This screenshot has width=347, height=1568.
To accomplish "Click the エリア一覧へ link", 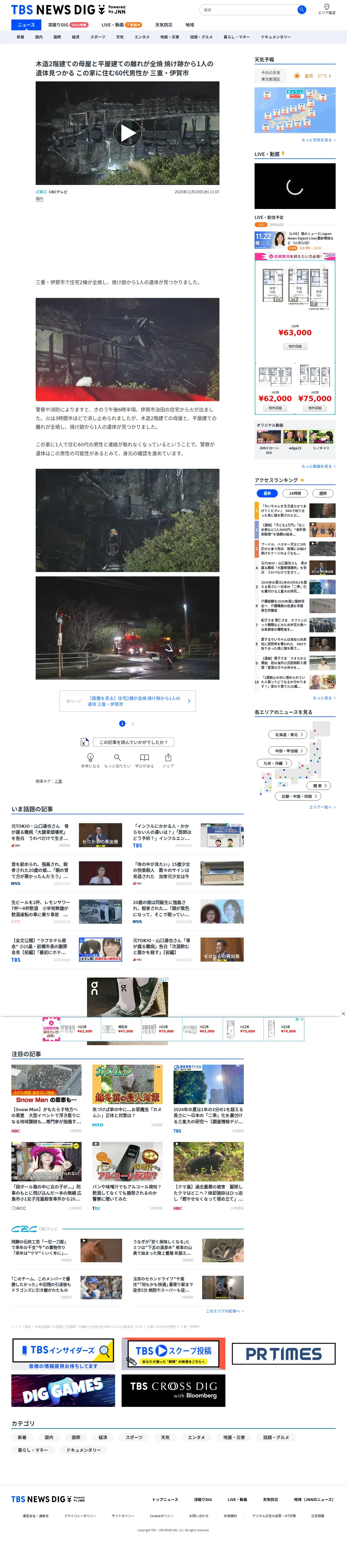I will pyautogui.click(x=322, y=807).
